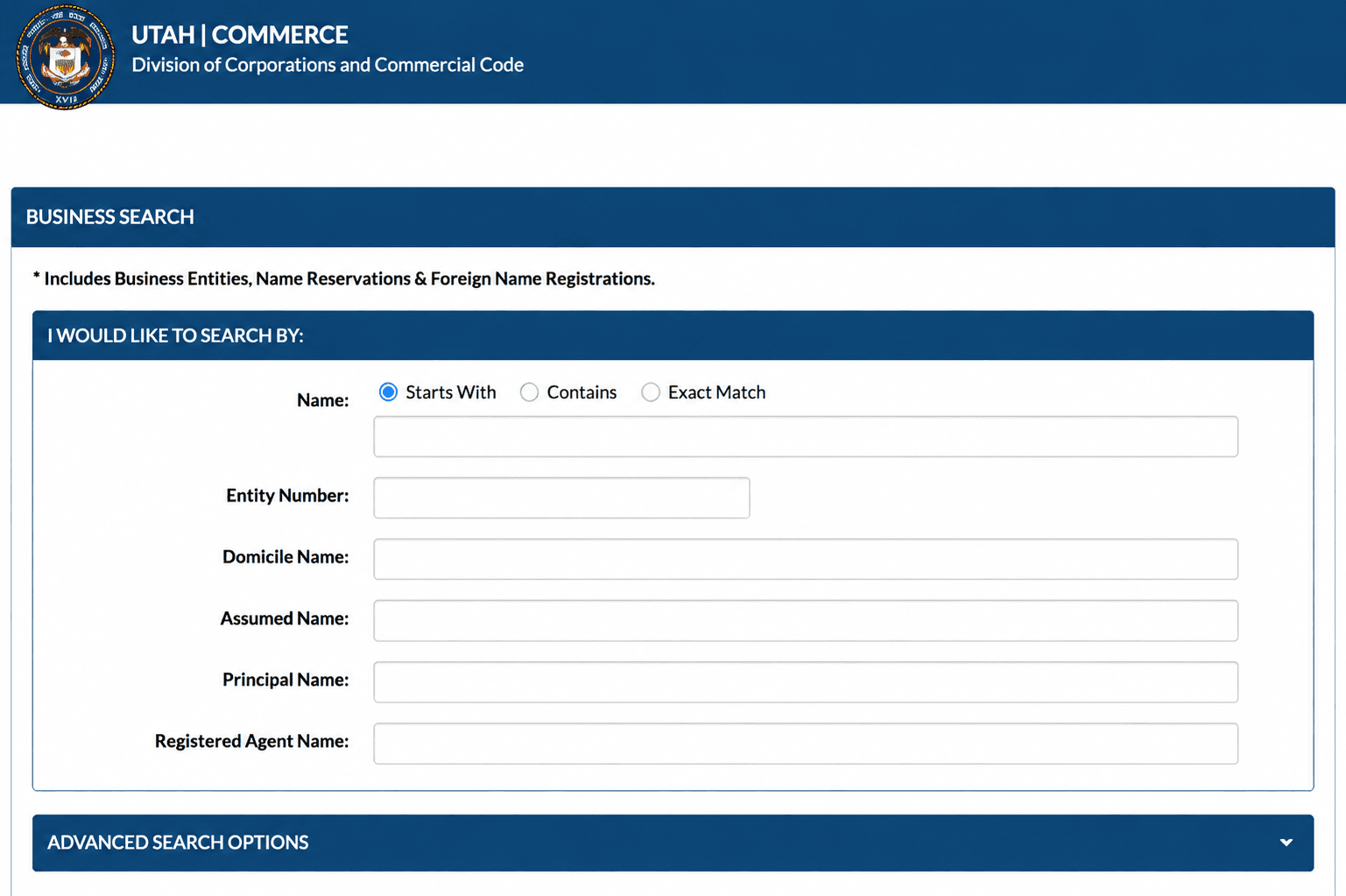Click the Registered Agent Name field
The image size is (1346, 896).
[806, 743]
